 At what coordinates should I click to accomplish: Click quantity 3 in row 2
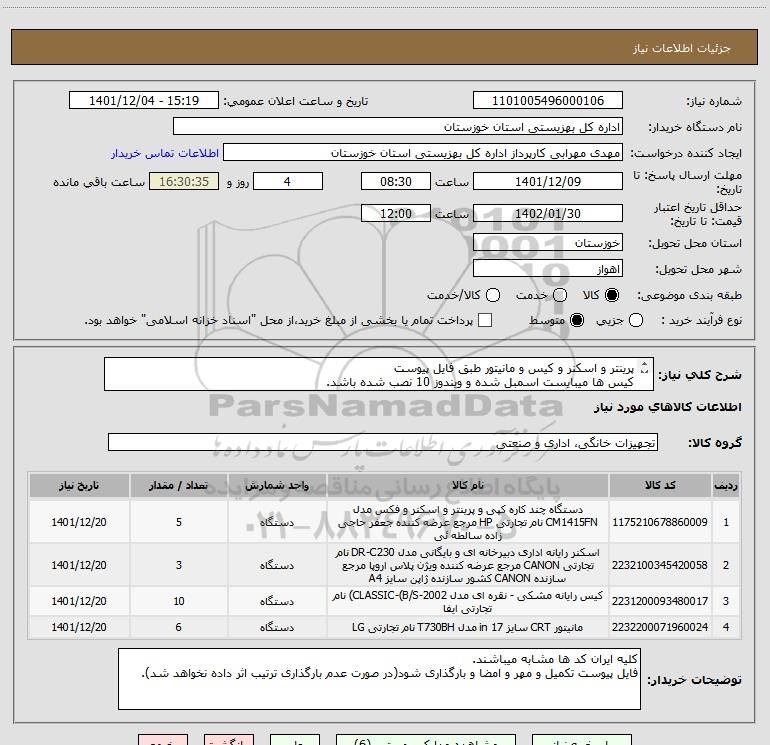pyautogui.click(x=179, y=565)
